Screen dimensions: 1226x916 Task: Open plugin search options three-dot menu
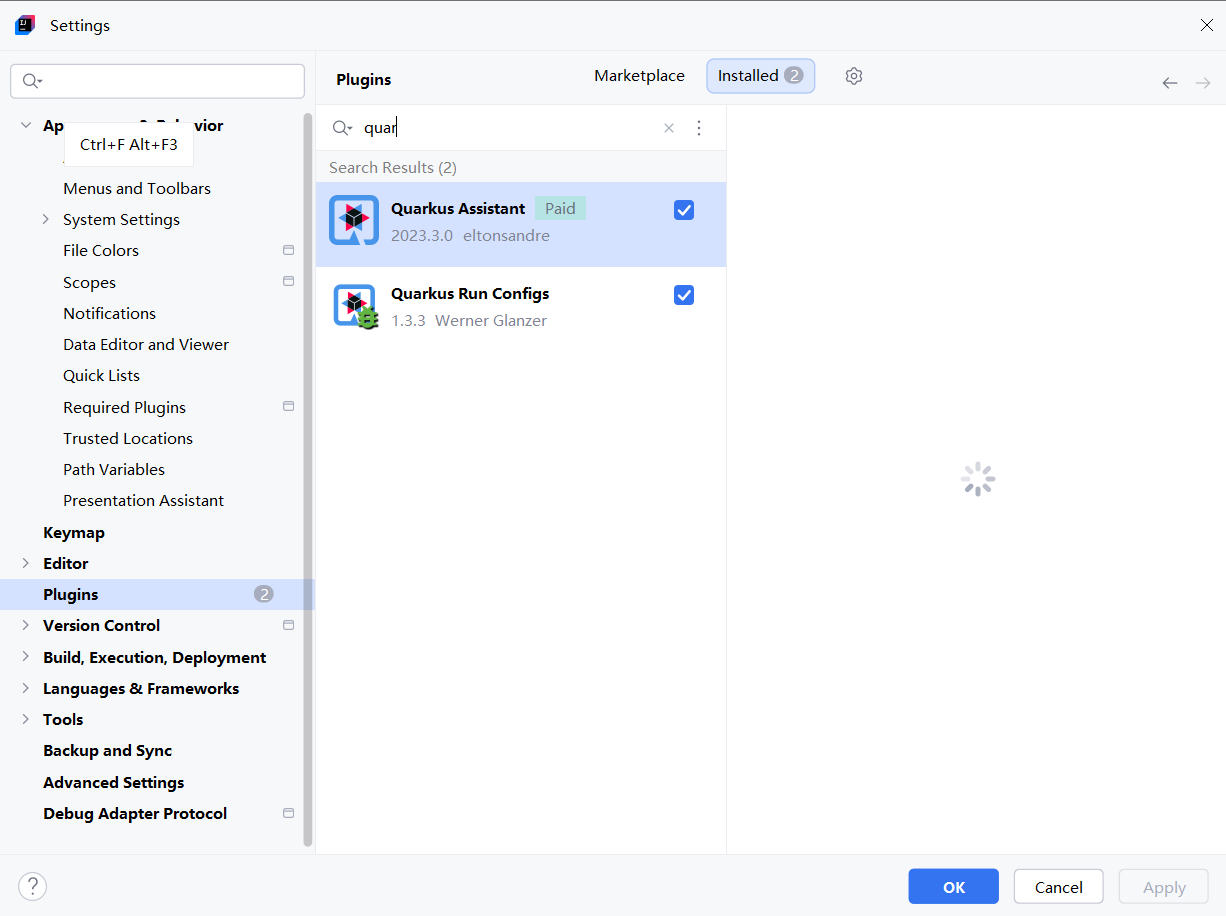pyautogui.click(x=699, y=128)
